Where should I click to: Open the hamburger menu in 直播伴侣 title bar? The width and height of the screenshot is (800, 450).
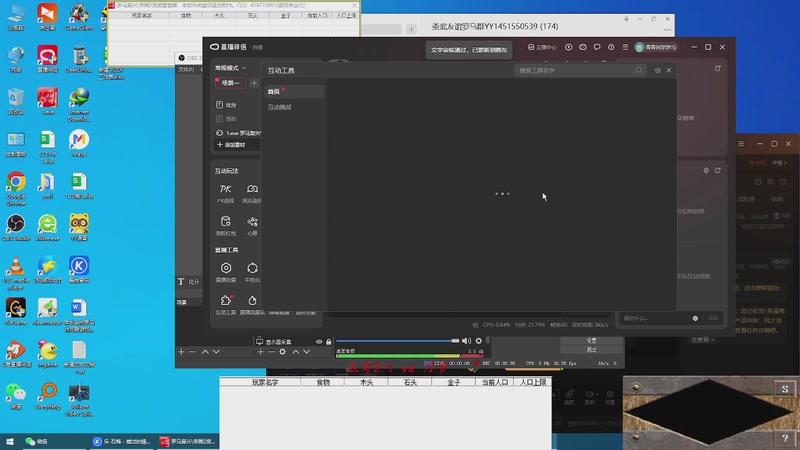click(x=625, y=47)
